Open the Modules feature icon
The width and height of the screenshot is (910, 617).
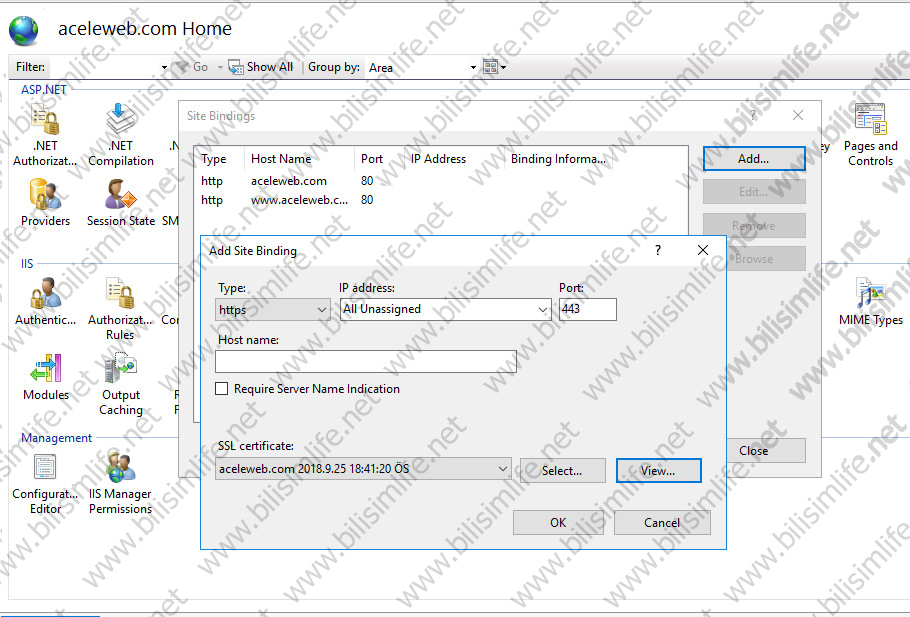coord(45,368)
